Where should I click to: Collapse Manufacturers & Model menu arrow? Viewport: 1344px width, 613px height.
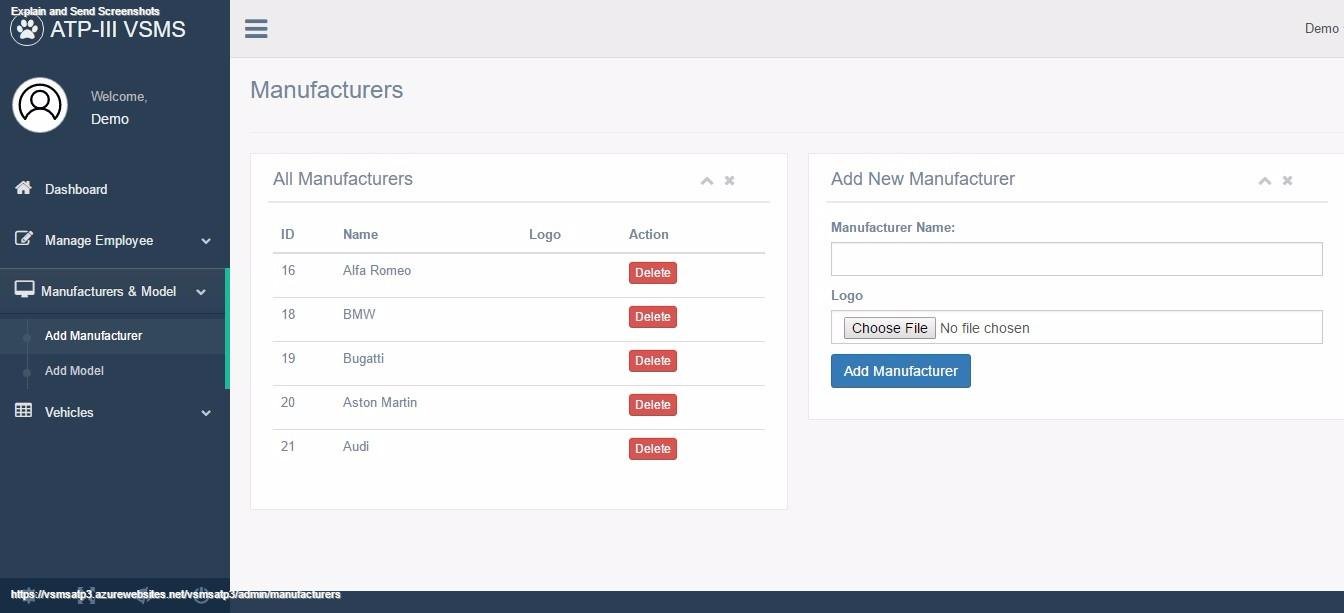click(201, 292)
